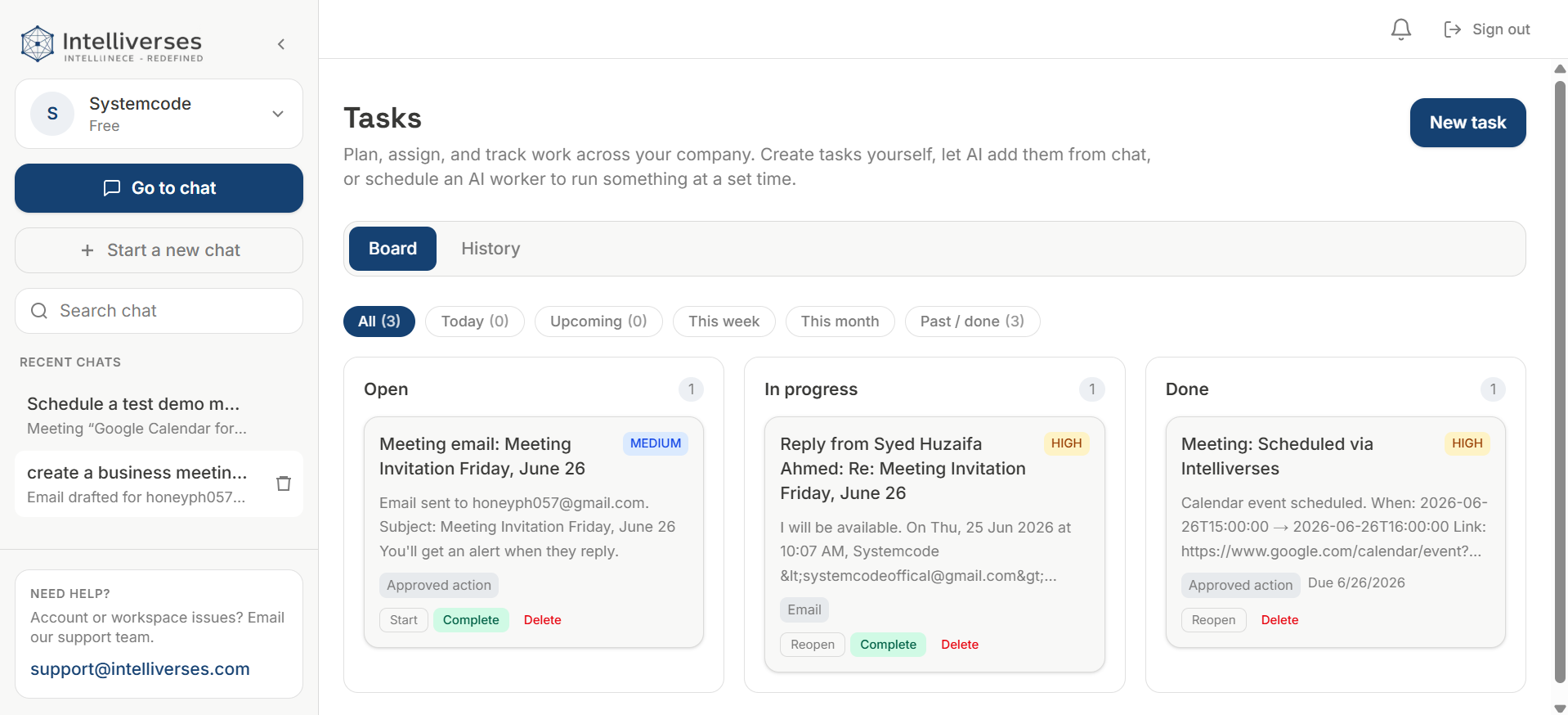Image resolution: width=1568 pixels, height=715 pixels.
Task: Click the Due 6/26/2026 date label
Action: click(1356, 583)
